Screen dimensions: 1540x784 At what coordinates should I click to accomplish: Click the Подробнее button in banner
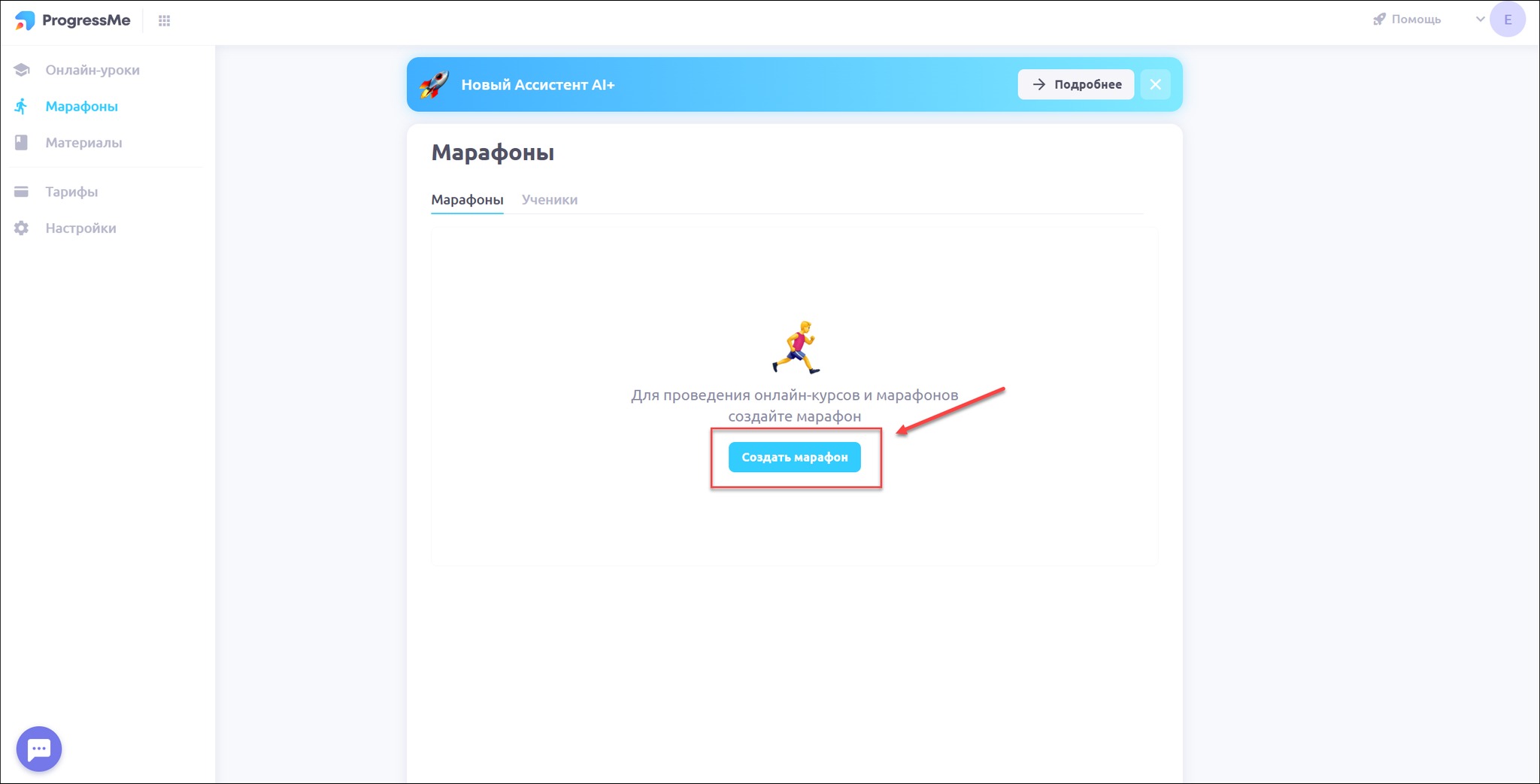tap(1076, 85)
